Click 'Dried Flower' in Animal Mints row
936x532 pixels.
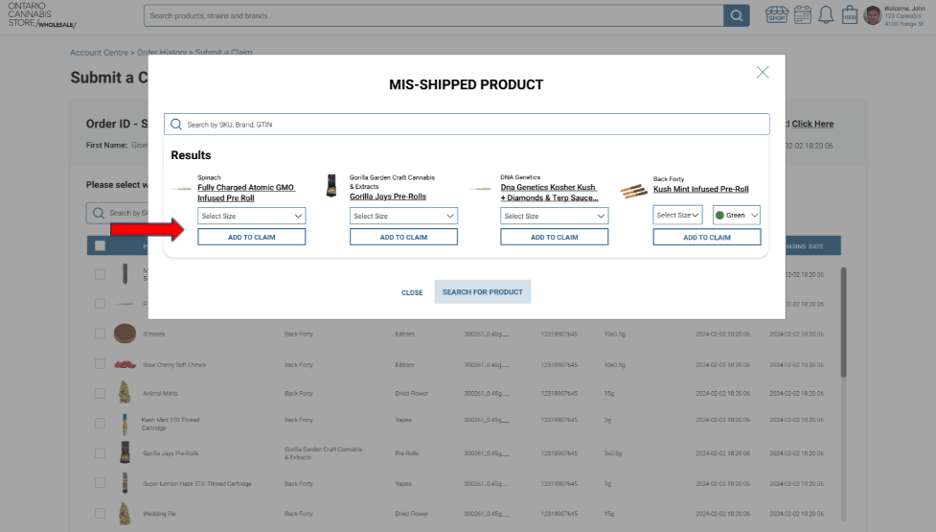(411, 393)
